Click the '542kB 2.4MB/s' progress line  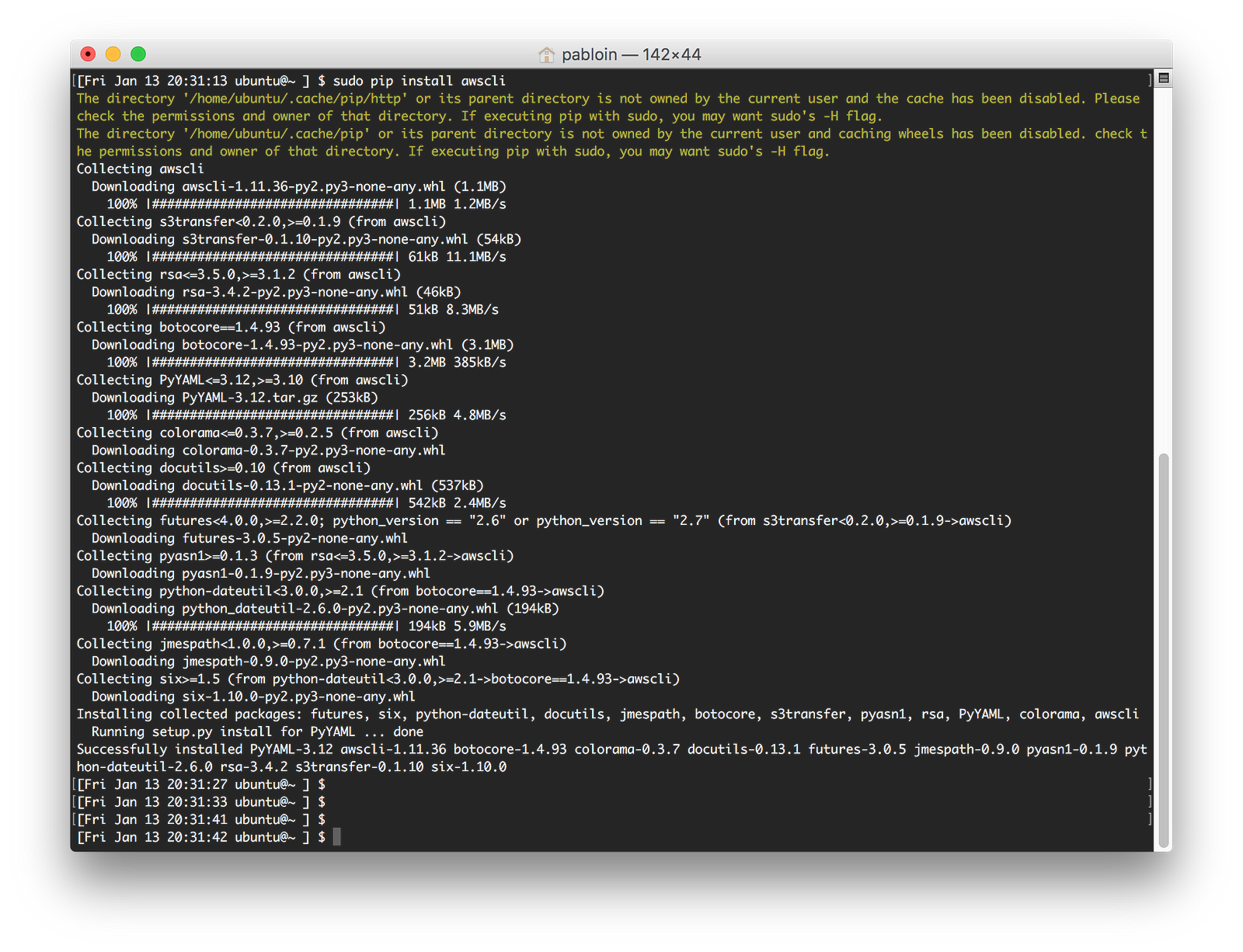[306, 503]
